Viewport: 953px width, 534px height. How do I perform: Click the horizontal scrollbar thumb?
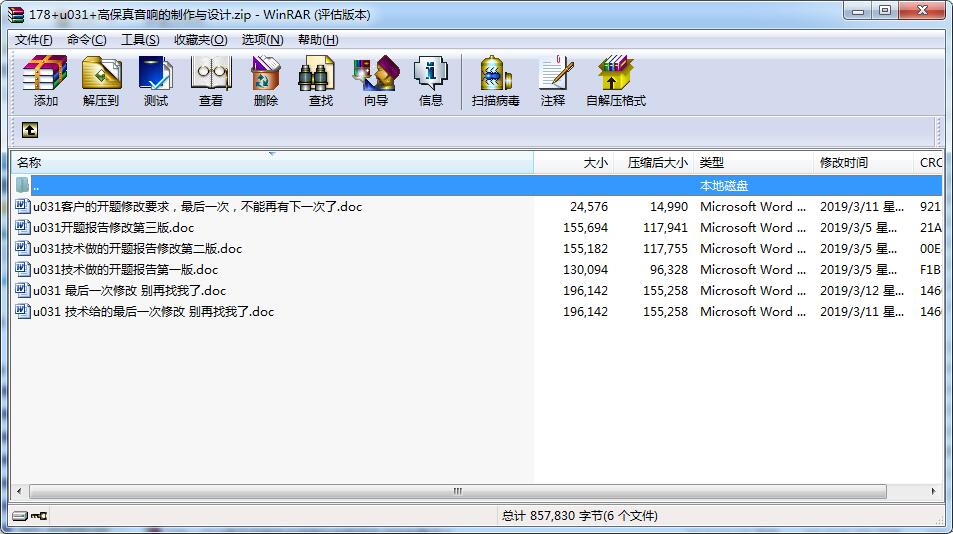(458, 491)
